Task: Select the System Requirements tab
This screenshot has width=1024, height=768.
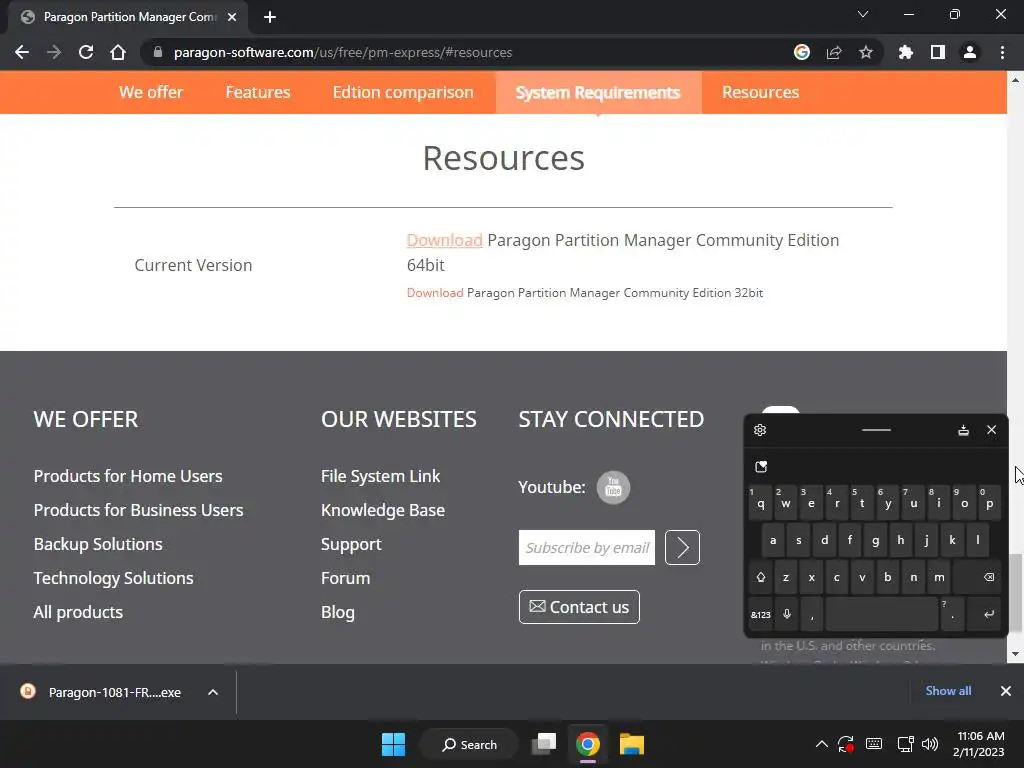Action: [598, 92]
